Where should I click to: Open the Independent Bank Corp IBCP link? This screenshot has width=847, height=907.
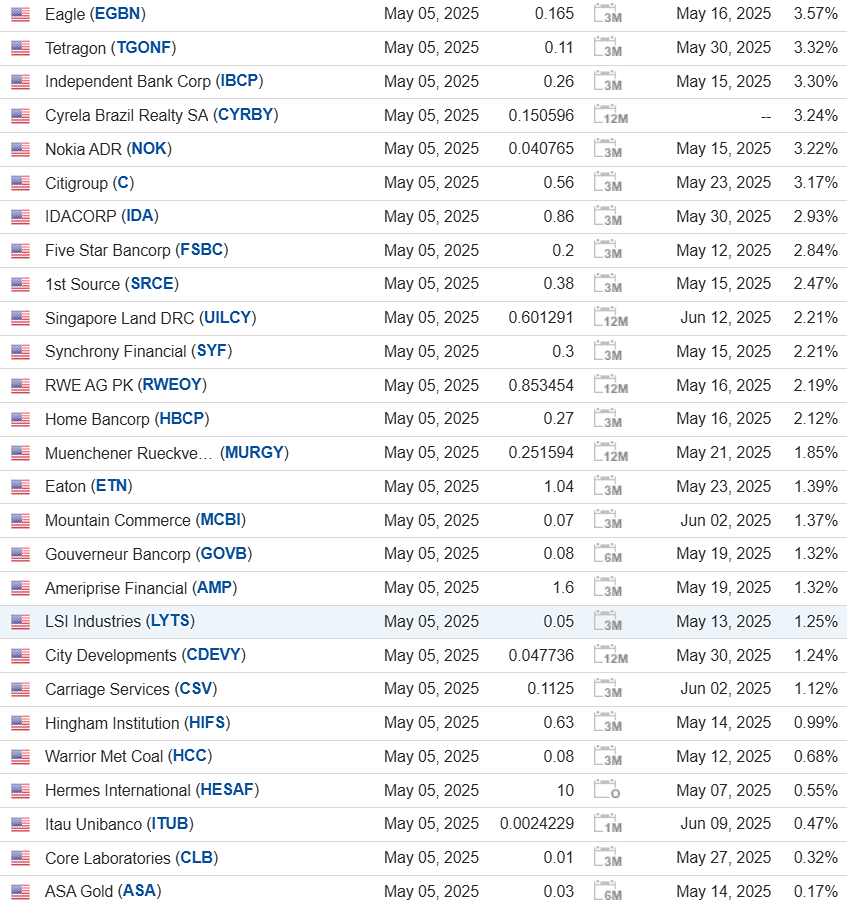(240, 81)
